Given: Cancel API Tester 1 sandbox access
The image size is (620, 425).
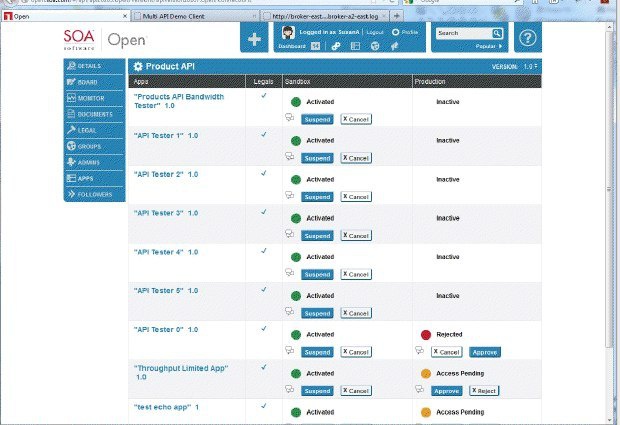Looking at the screenshot, I should (356, 158).
